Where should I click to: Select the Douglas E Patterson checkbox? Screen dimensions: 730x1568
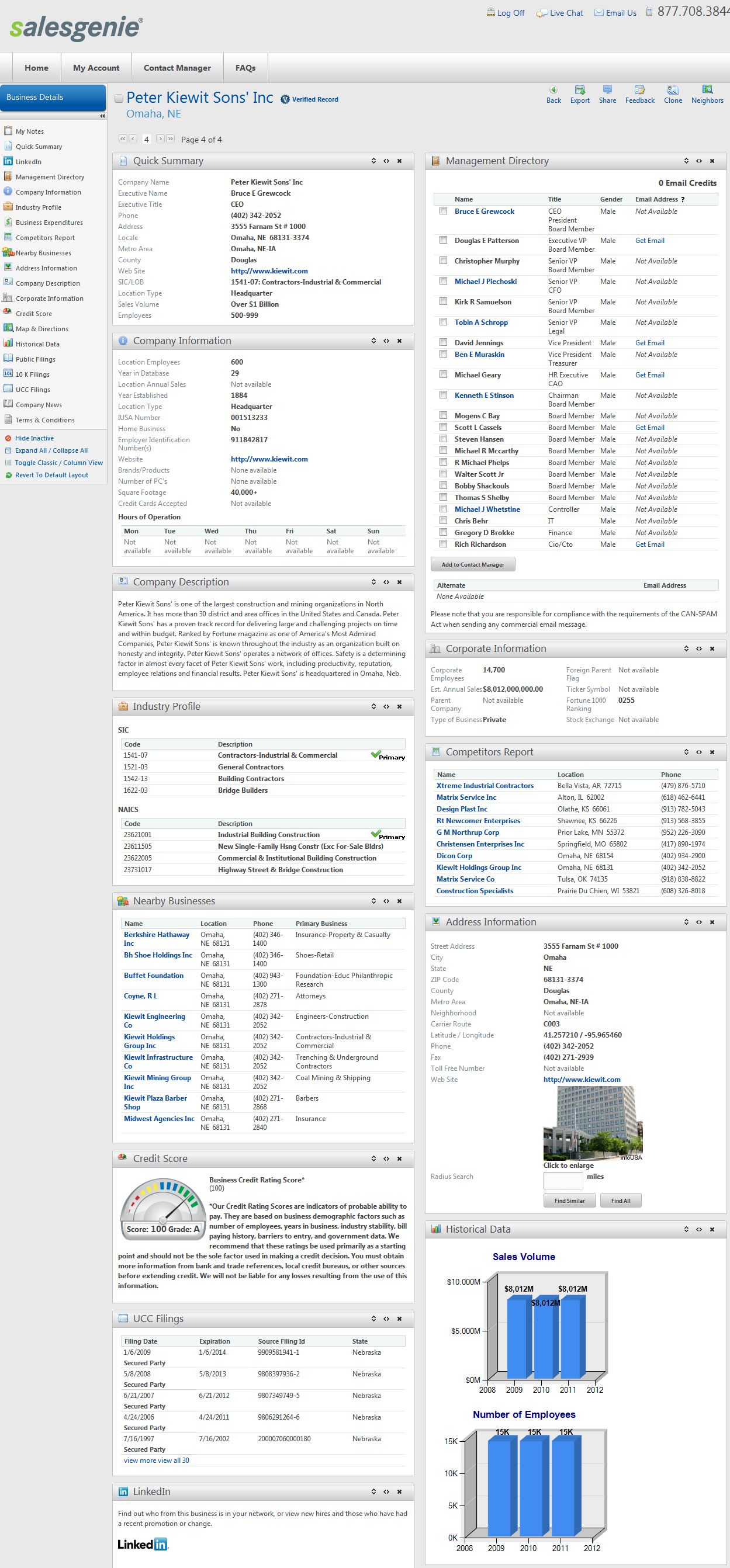(x=443, y=241)
